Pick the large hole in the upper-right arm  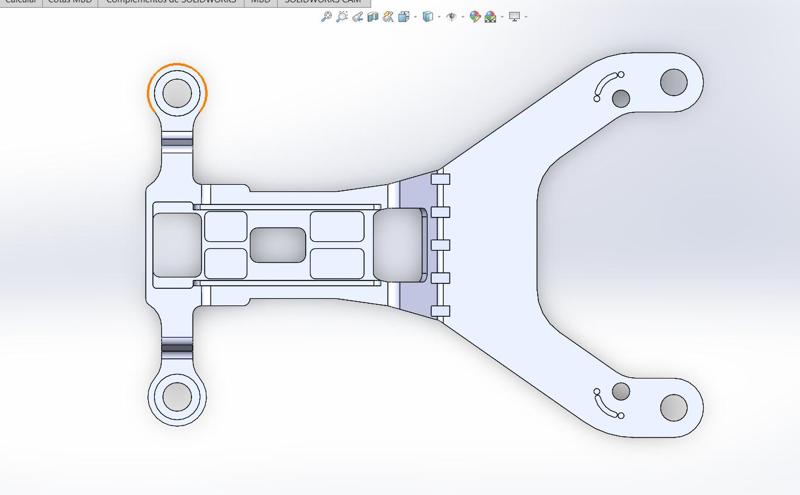click(x=673, y=82)
